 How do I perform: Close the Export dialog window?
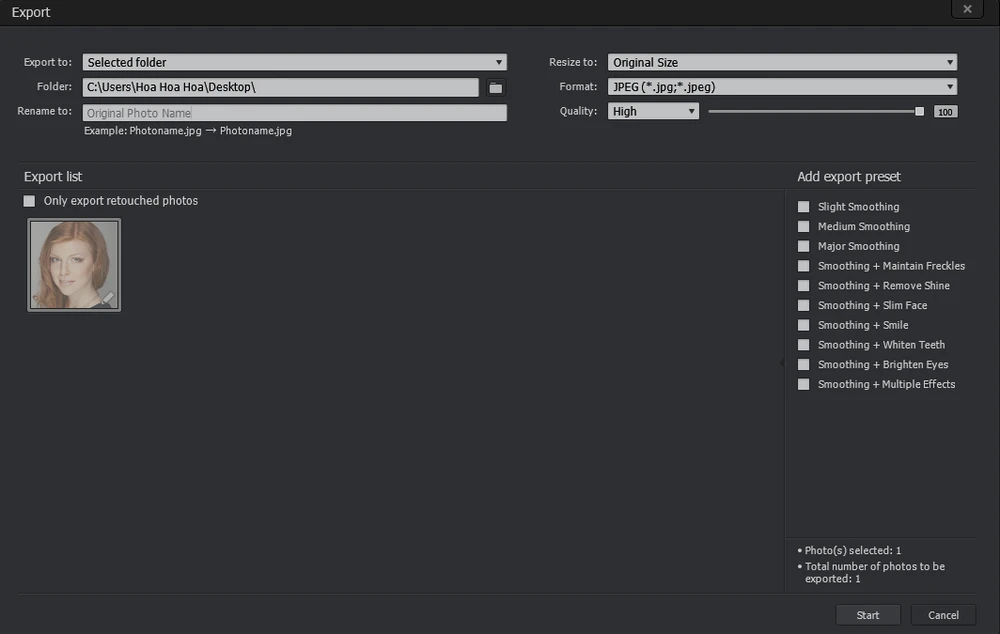(967, 9)
